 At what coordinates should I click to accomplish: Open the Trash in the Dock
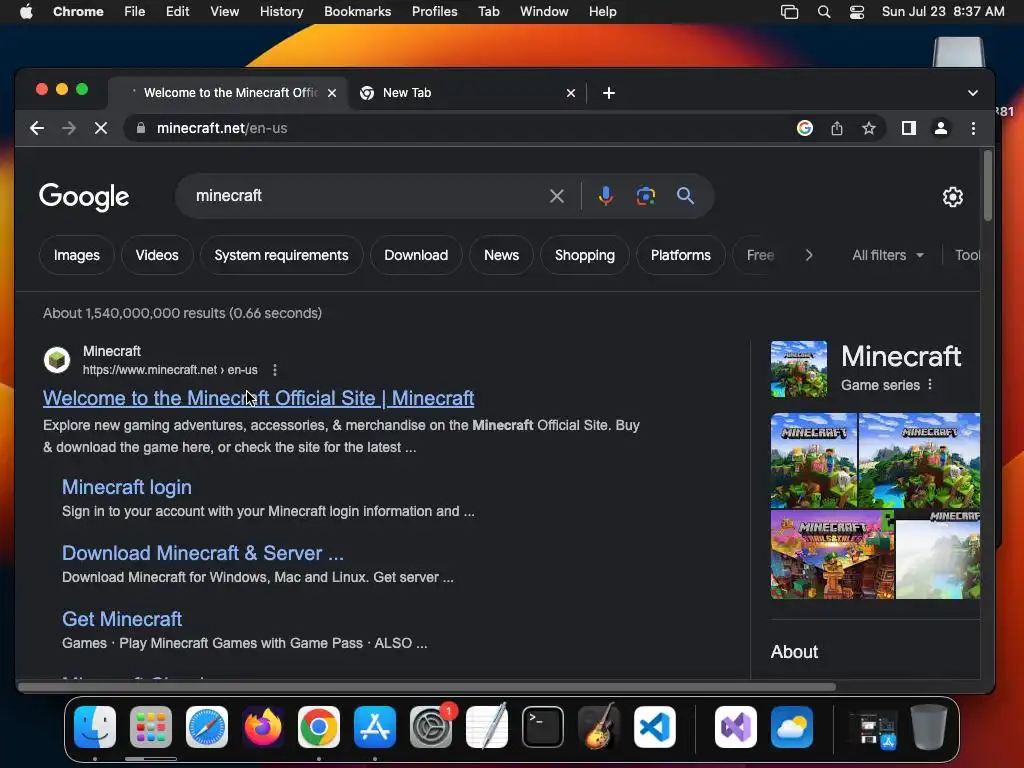point(929,727)
